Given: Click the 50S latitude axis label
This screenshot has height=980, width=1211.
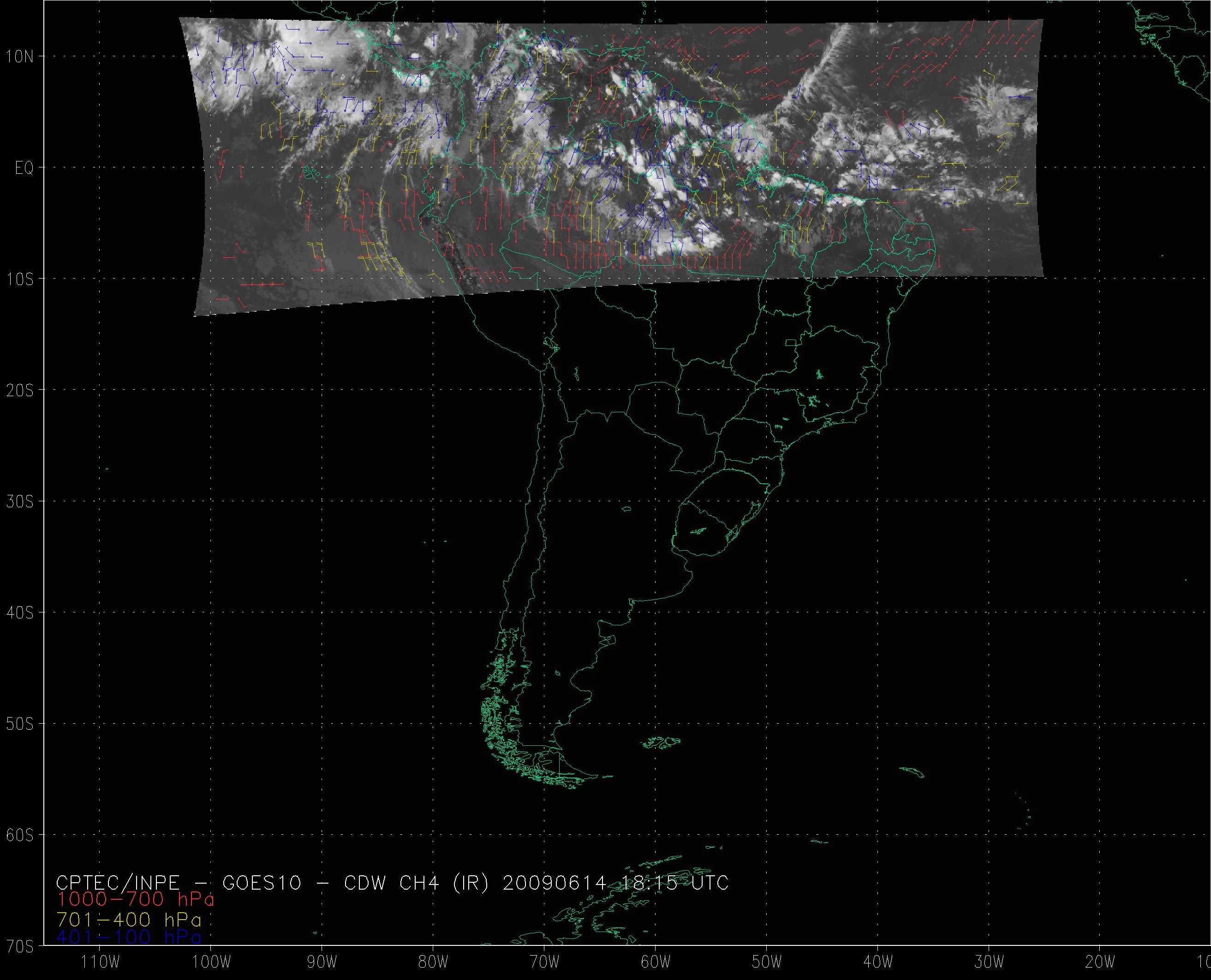Looking at the screenshot, I should [20, 724].
